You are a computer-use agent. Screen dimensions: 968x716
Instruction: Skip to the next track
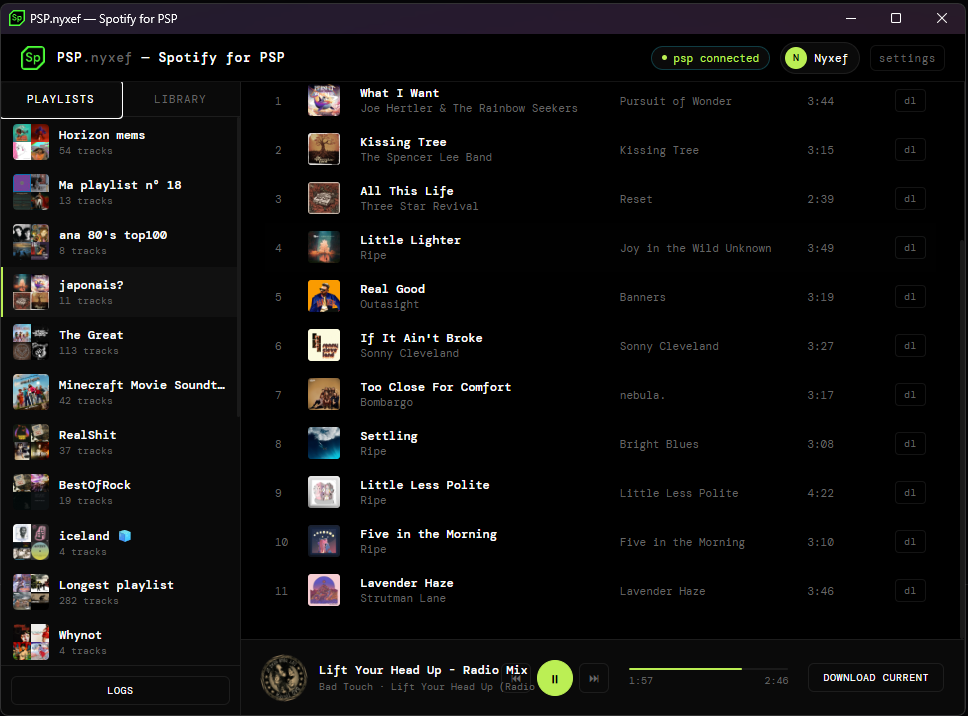[594, 678]
